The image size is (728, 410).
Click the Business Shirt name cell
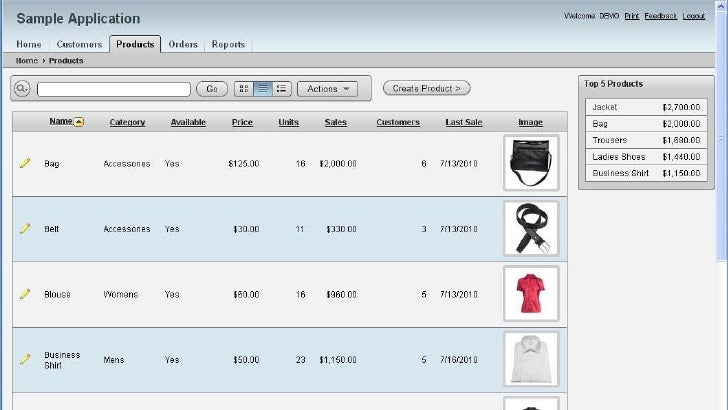pyautogui.click(x=62, y=360)
